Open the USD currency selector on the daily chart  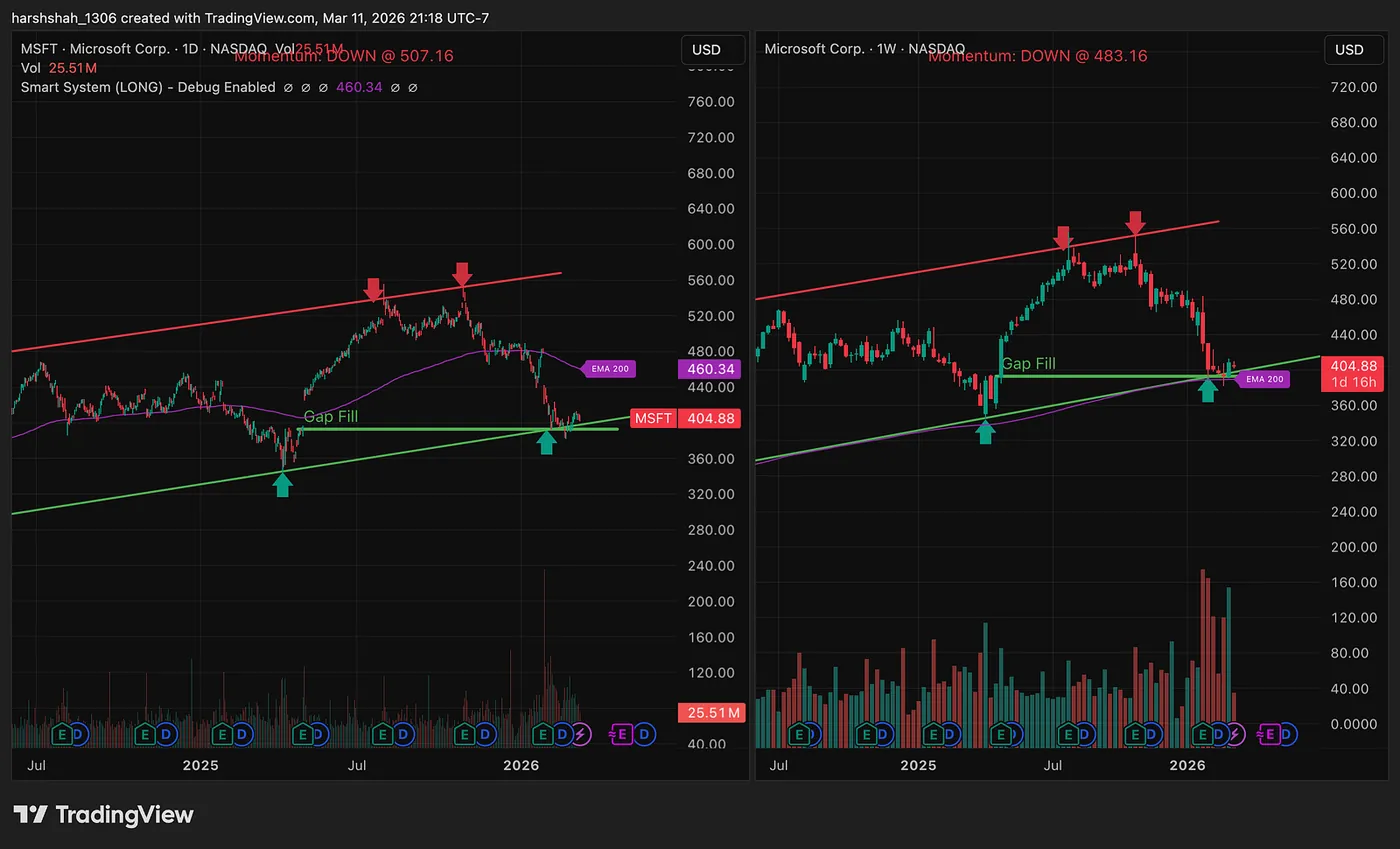click(x=713, y=50)
